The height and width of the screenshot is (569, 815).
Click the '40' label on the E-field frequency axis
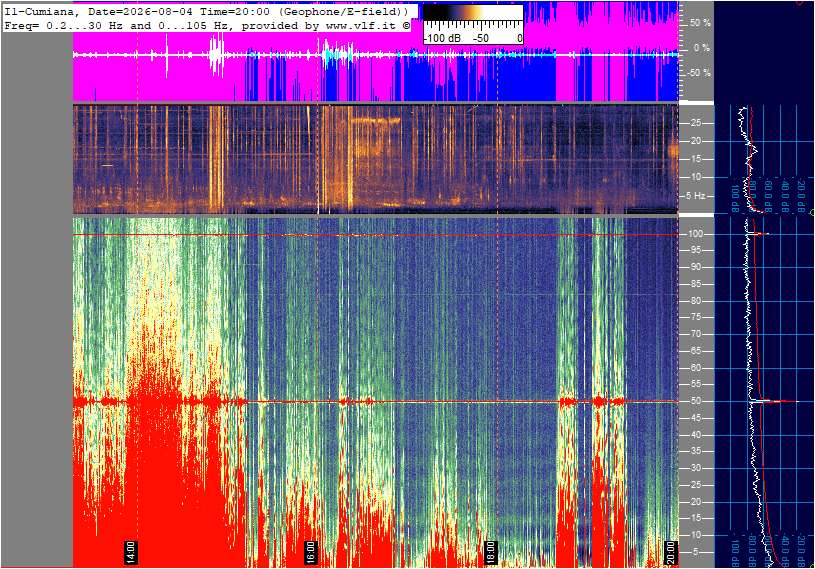(694, 434)
